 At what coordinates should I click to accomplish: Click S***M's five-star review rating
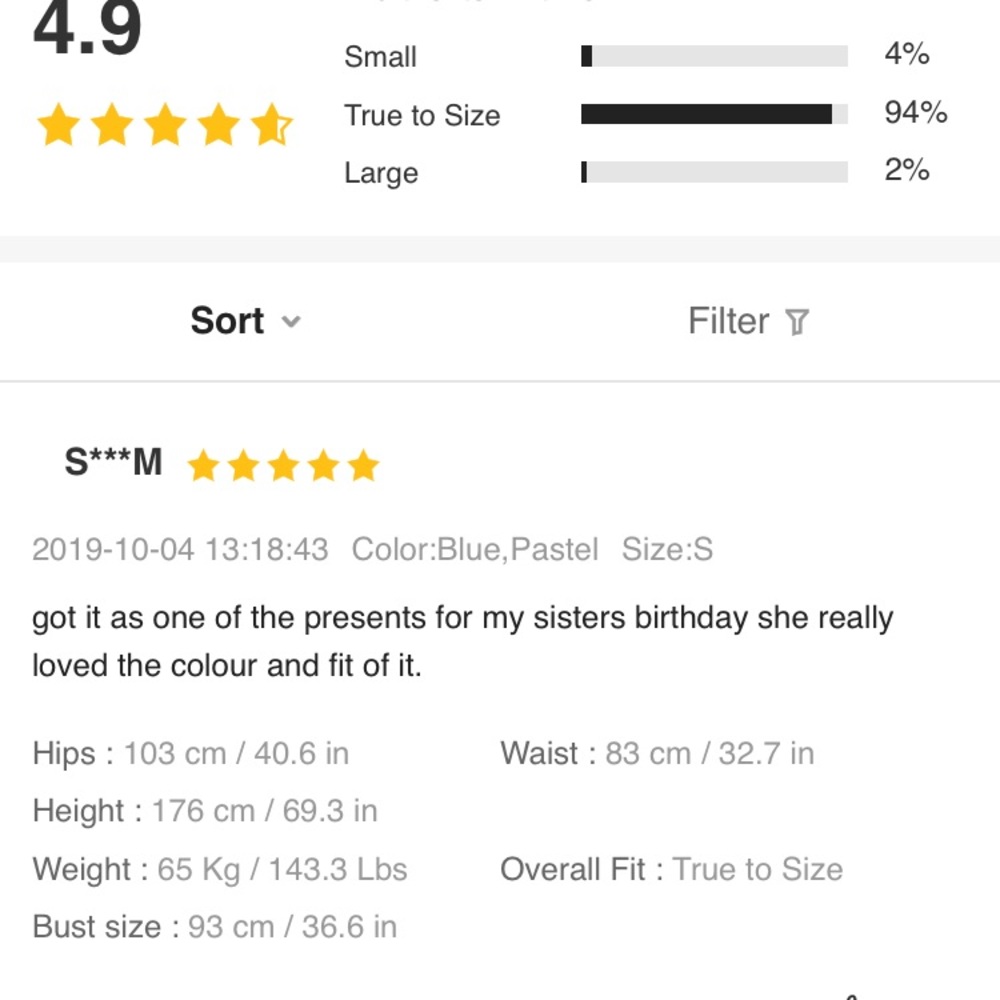tap(283, 466)
